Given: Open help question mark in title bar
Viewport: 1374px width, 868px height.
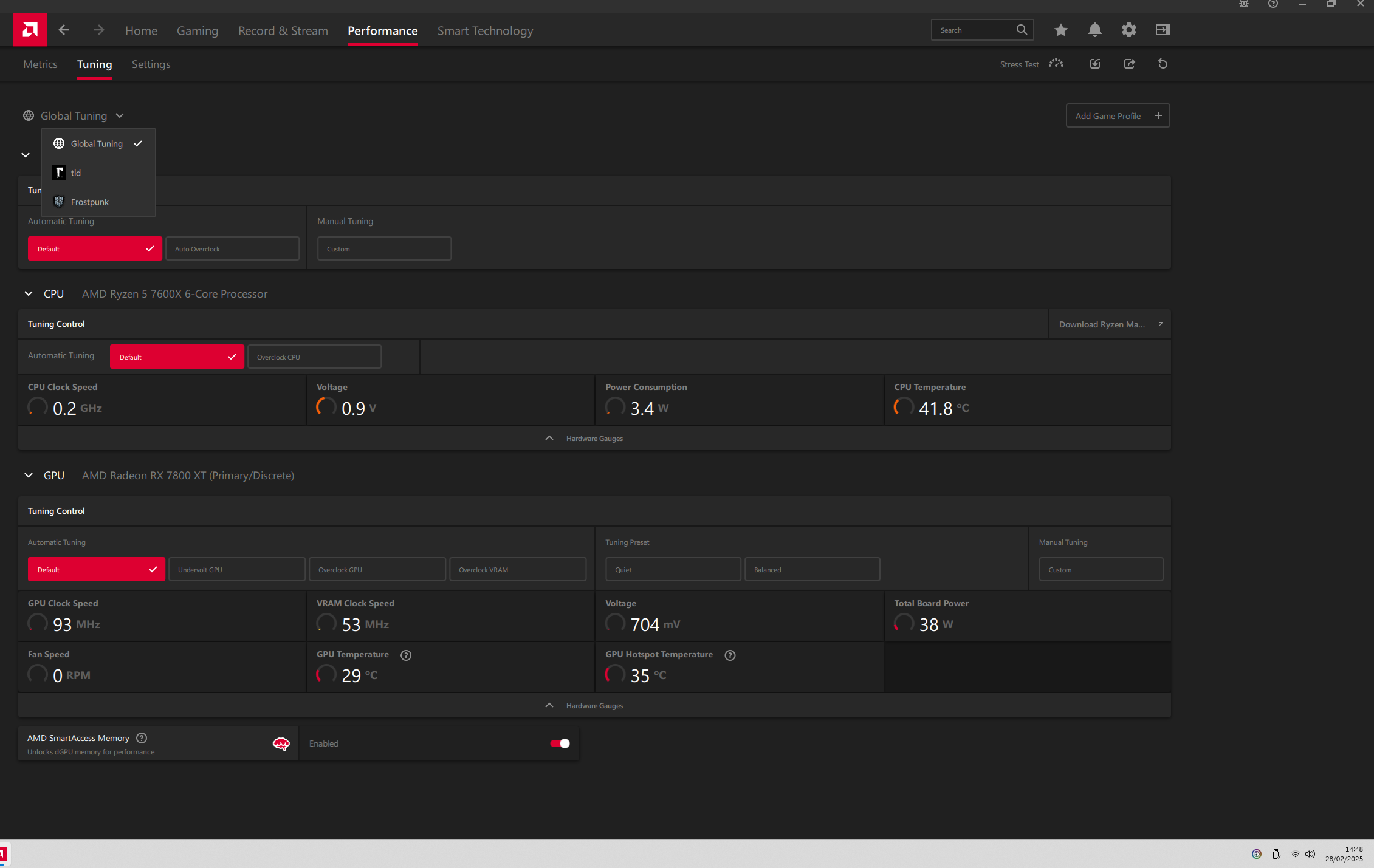Looking at the screenshot, I should click(x=1273, y=4).
